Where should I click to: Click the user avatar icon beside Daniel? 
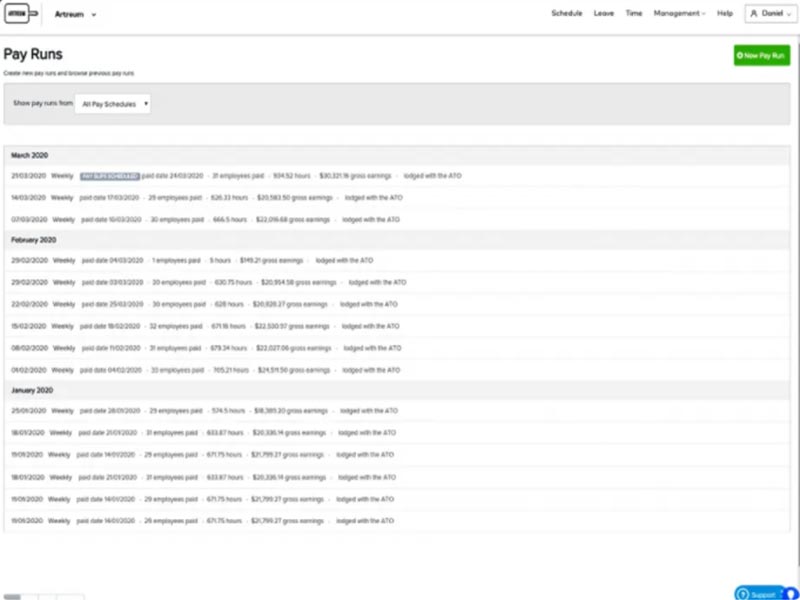tap(754, 14)
